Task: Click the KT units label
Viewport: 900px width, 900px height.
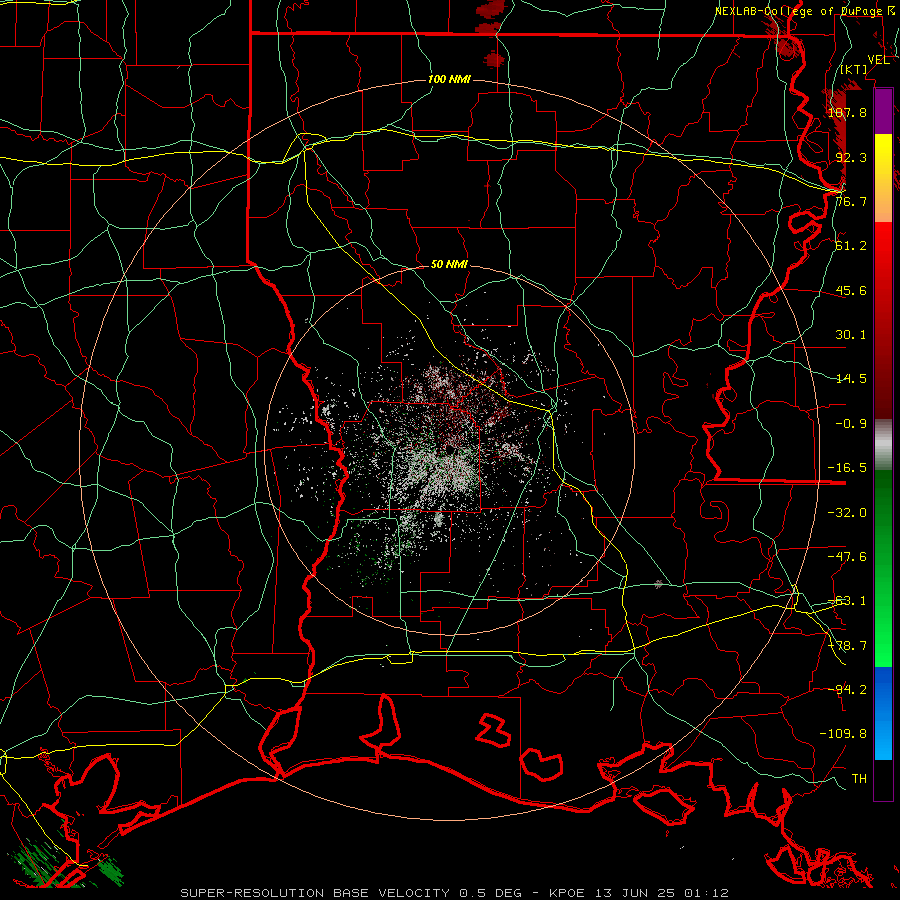Action: [854, 69]
